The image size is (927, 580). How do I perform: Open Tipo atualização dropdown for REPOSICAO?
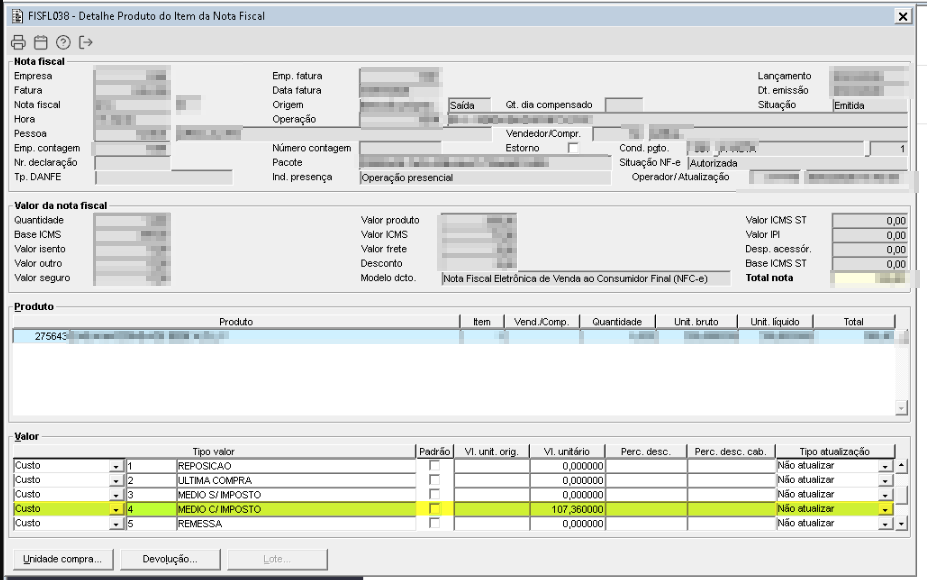pyautogui.click(x=885, y=466)
